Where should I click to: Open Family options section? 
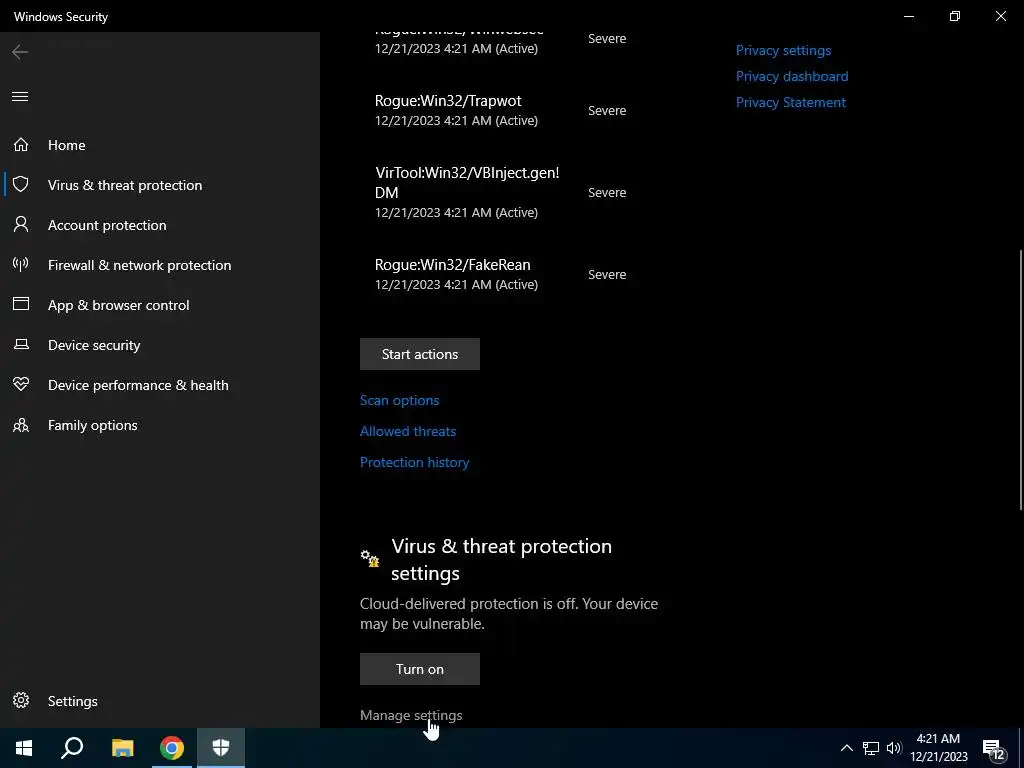(x=92, y=425)
